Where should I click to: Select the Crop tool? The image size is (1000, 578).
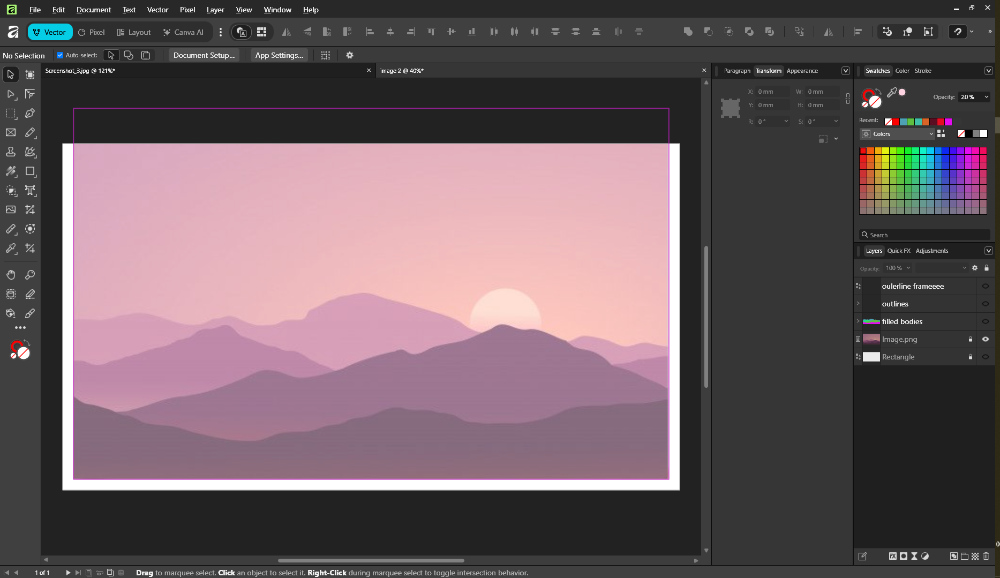click(30, 209)
